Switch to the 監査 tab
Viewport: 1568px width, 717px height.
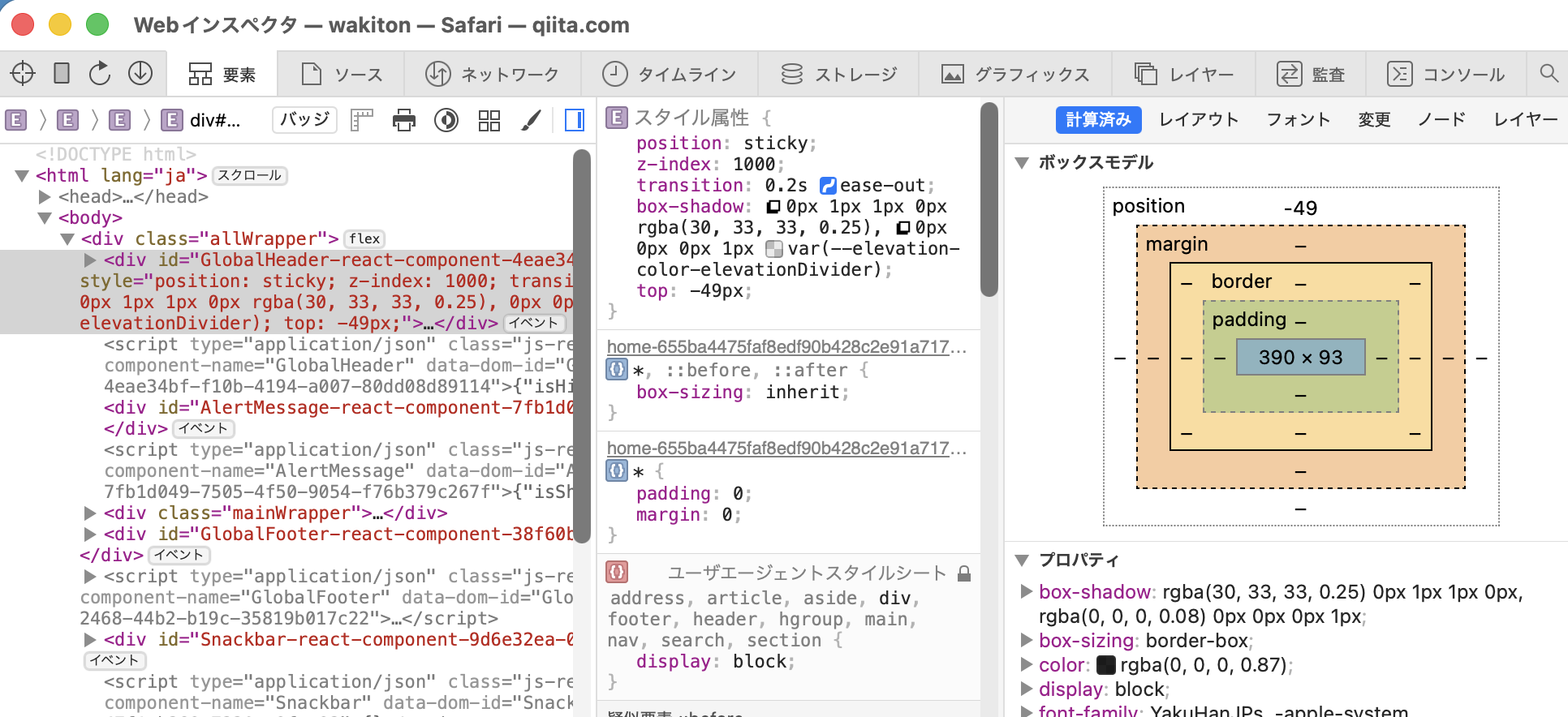tap(1311, 75)
